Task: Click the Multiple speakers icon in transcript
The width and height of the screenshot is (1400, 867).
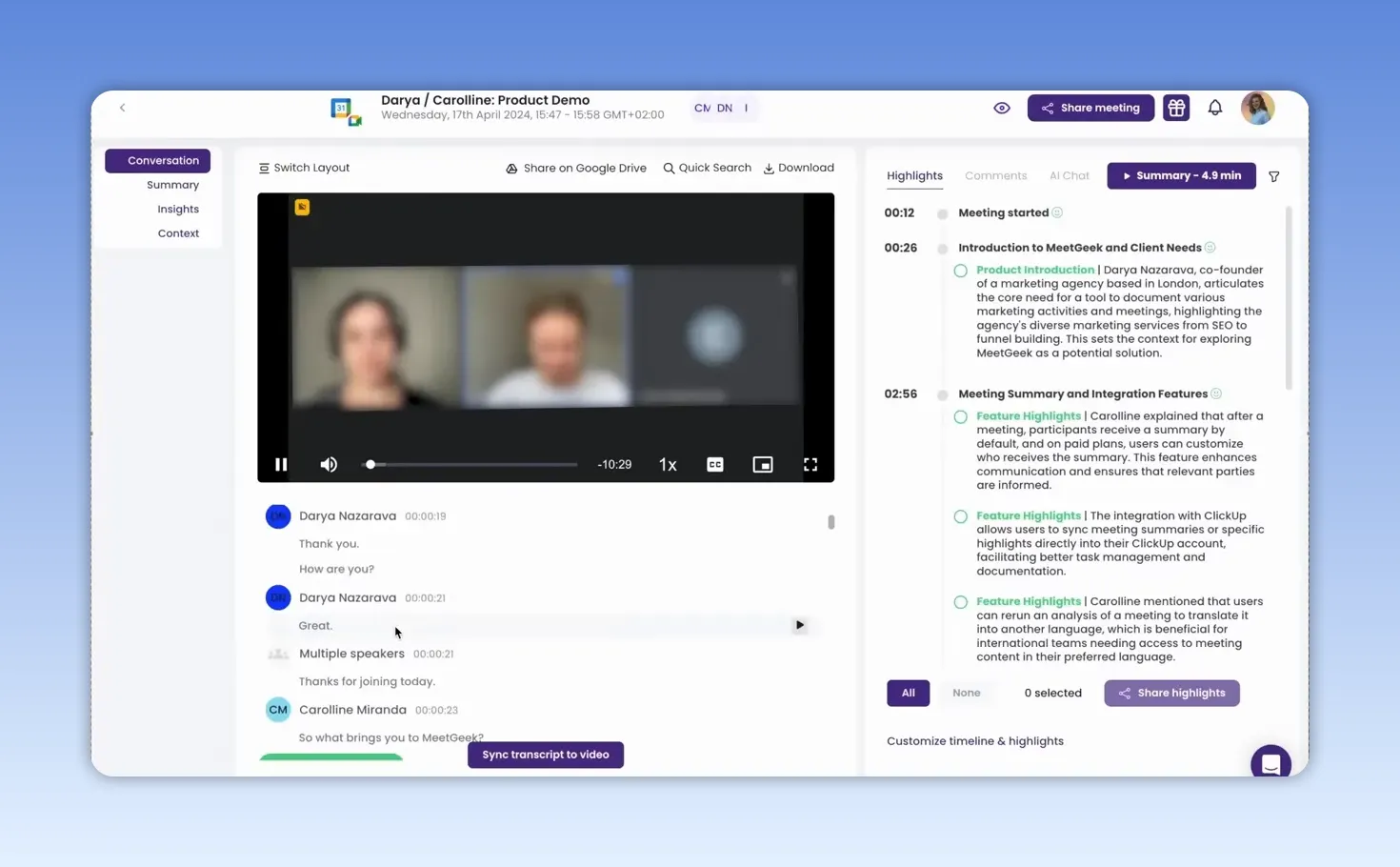Action: (x=278, y=654)
